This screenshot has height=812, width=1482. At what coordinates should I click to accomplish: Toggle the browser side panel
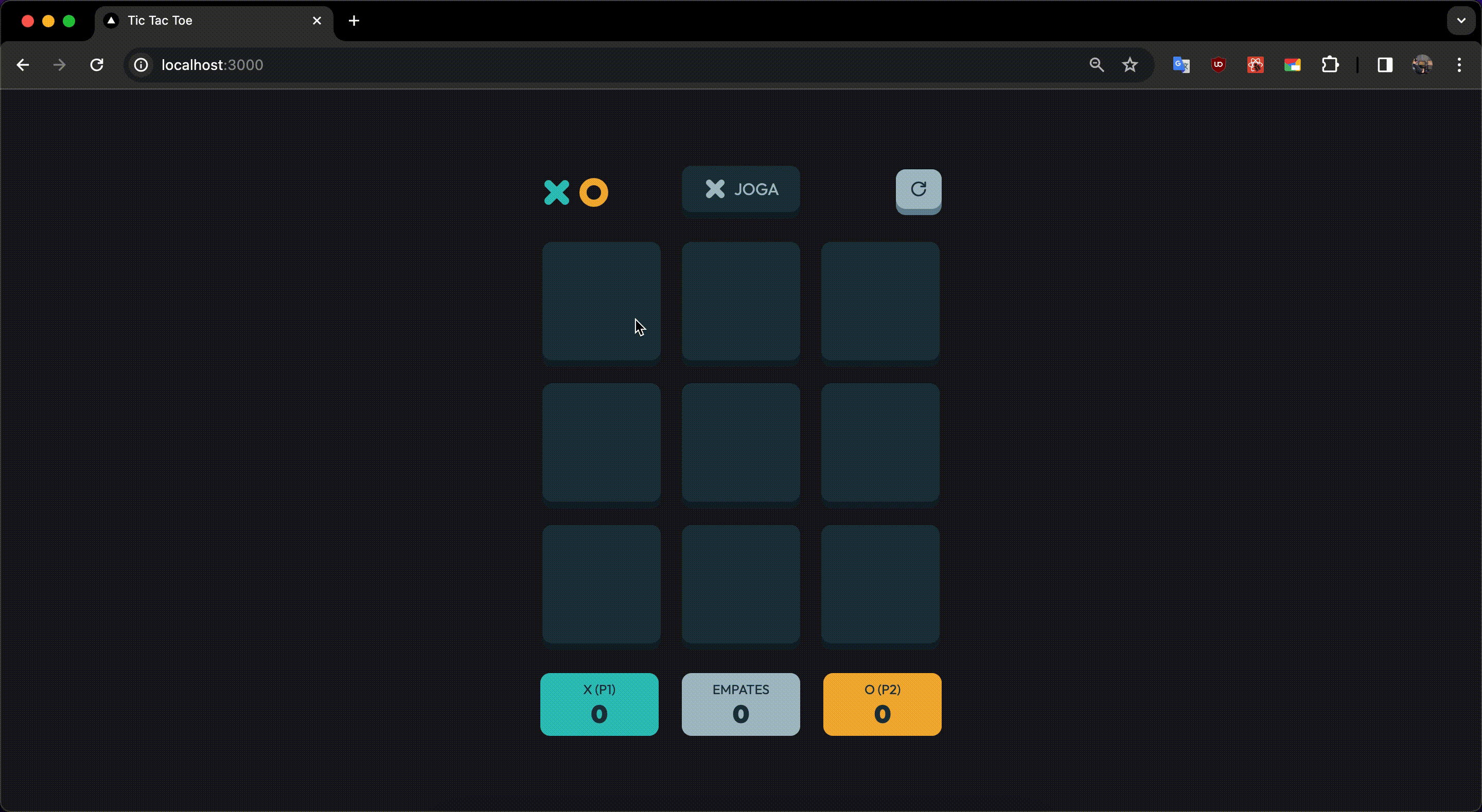point(1385,65)
